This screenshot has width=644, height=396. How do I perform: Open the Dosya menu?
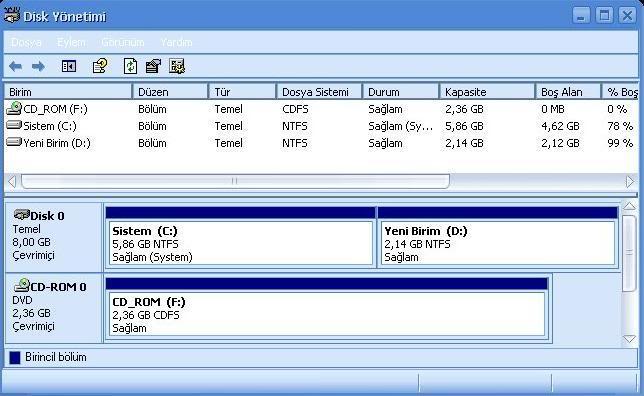click(x=26, y=42)
